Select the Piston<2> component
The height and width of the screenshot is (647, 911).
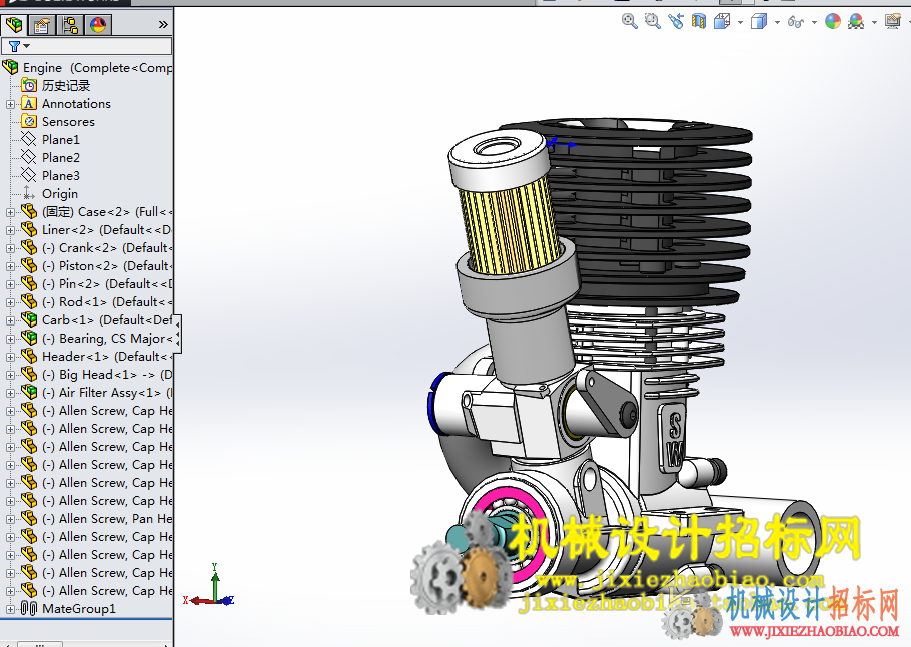(x=96, y=265)
